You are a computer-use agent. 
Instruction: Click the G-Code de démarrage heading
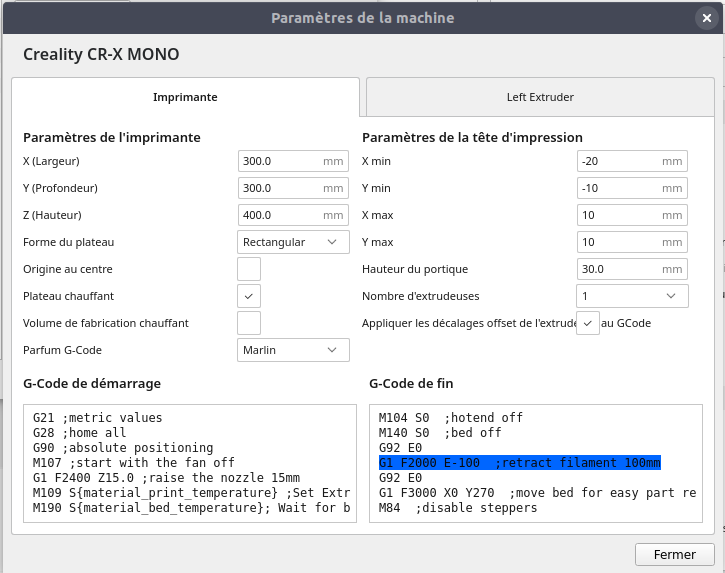point(92,383)
